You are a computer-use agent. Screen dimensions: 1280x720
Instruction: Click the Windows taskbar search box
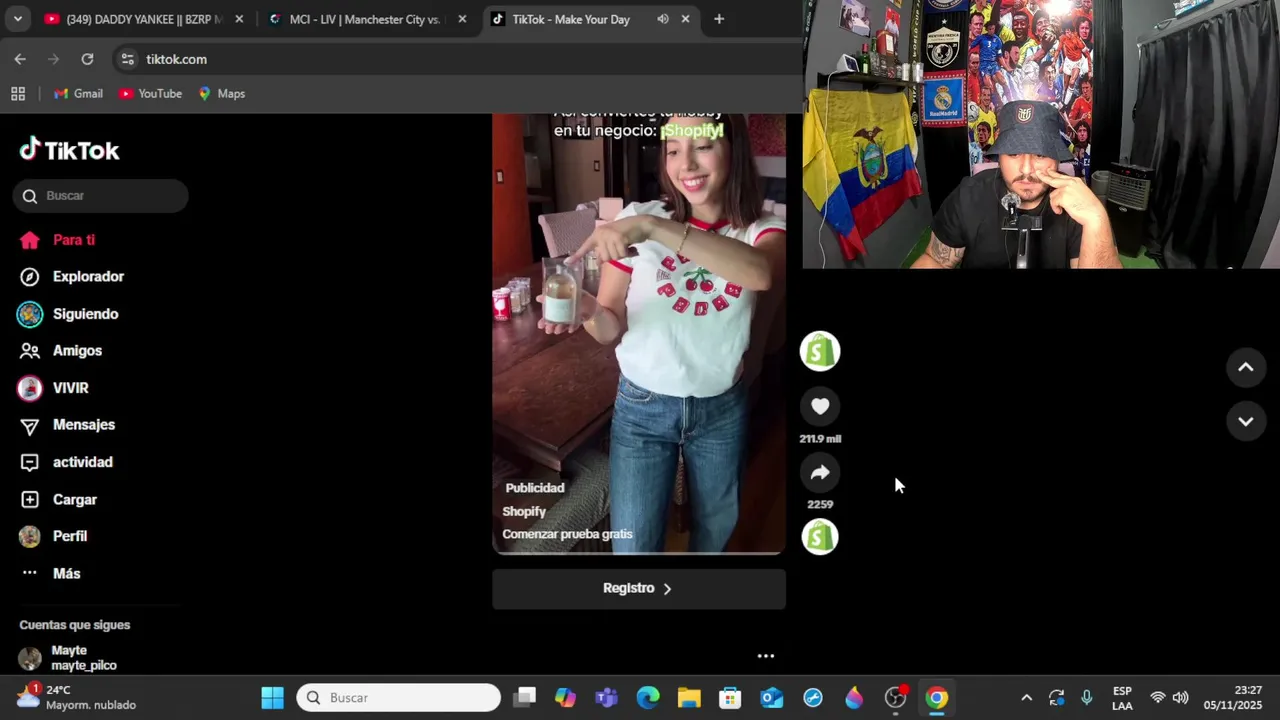point(398,697)
